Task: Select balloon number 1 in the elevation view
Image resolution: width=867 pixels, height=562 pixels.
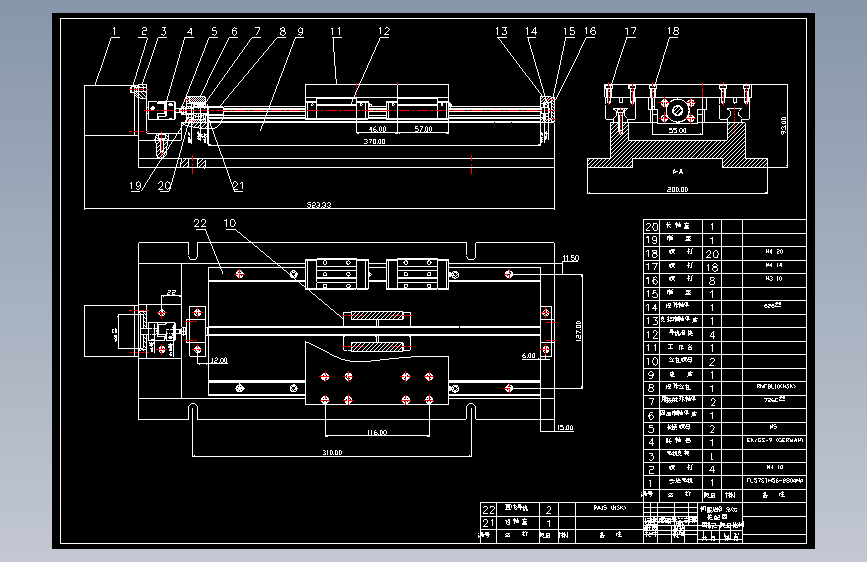Action: 114,32
